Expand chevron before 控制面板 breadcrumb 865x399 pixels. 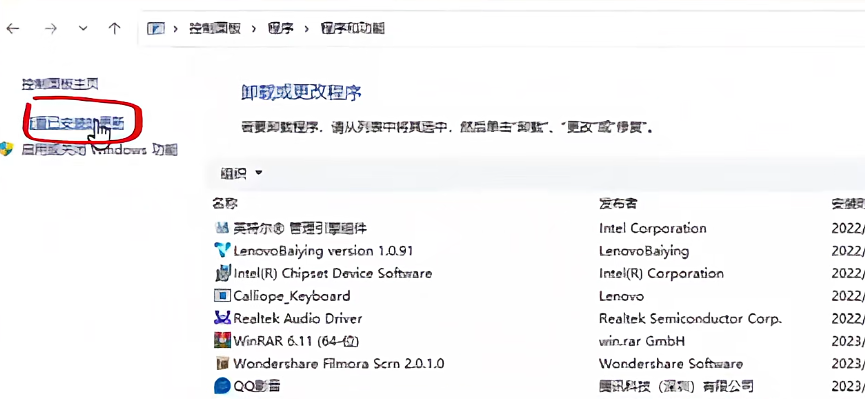[176, 29]
